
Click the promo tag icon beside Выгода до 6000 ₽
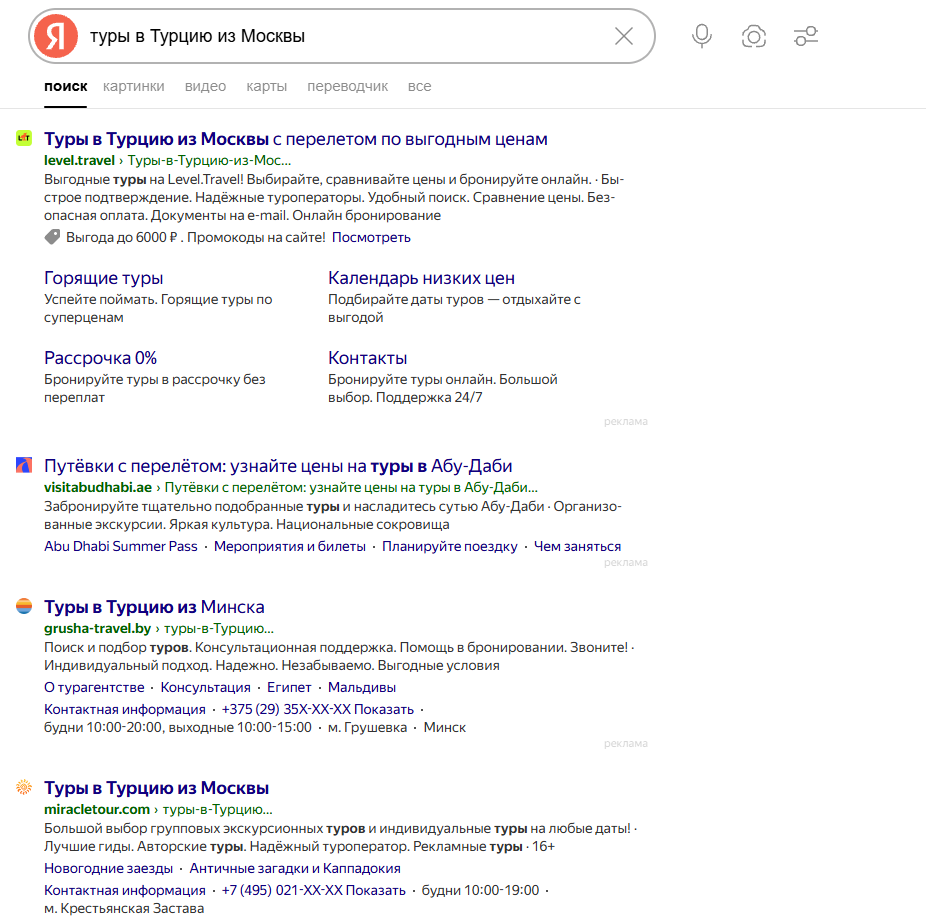click(x=53, y=237)
